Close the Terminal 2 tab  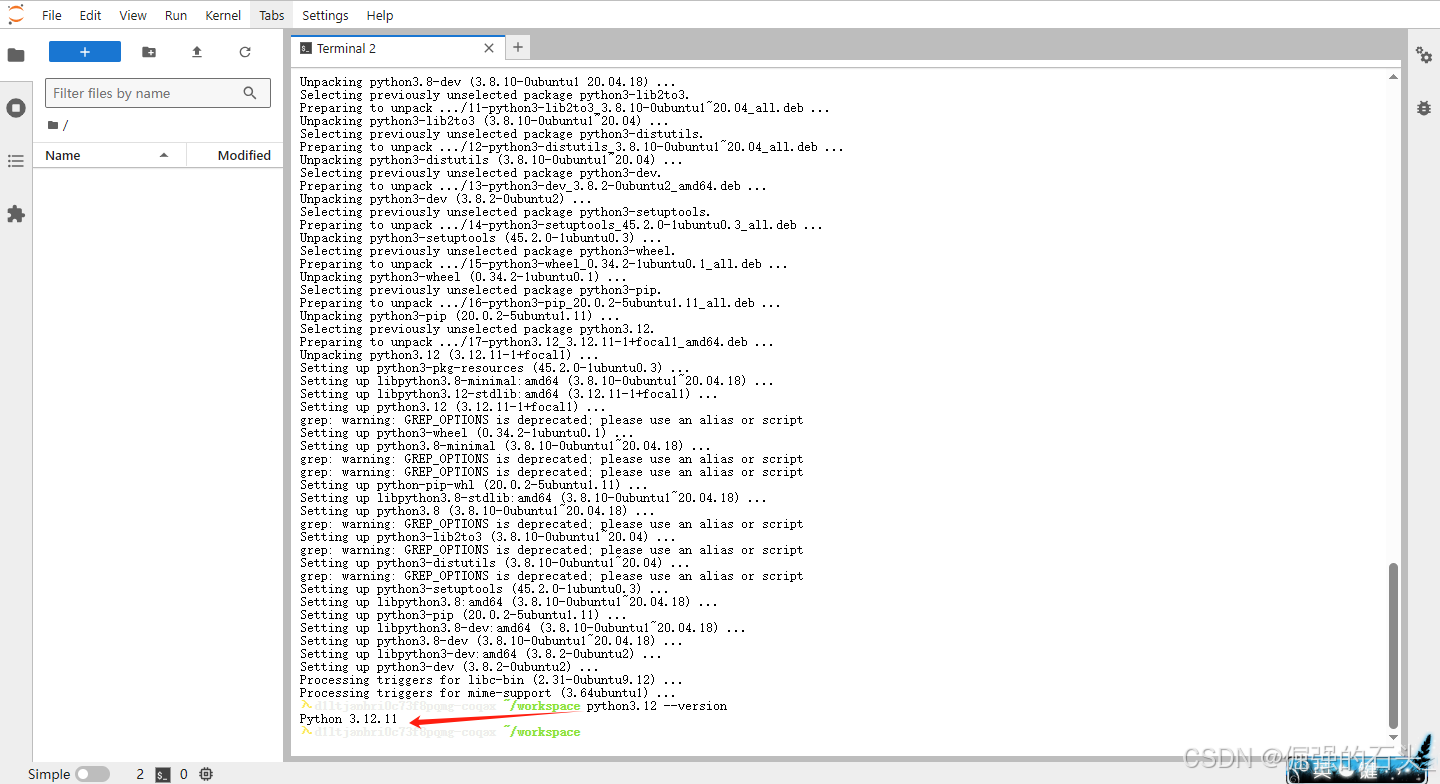pyautogui.click(x=489, y=48)
